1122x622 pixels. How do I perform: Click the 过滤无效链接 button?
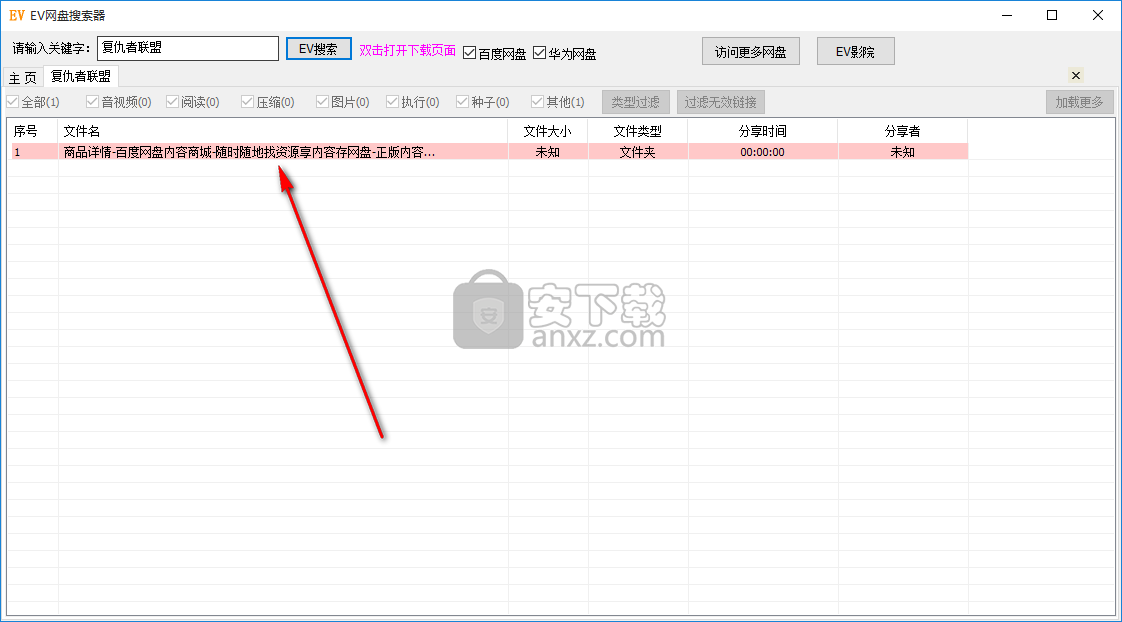coord(721,102)
